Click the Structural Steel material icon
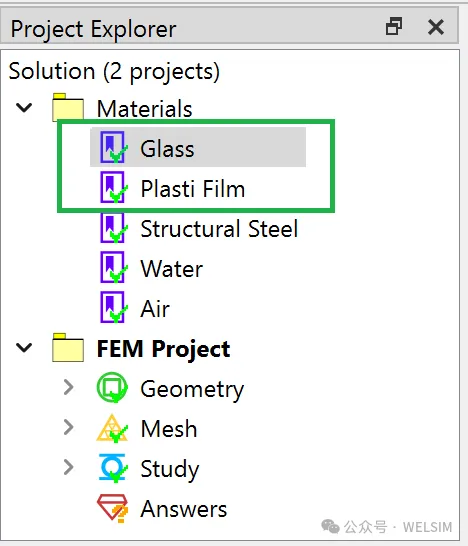 114,227
